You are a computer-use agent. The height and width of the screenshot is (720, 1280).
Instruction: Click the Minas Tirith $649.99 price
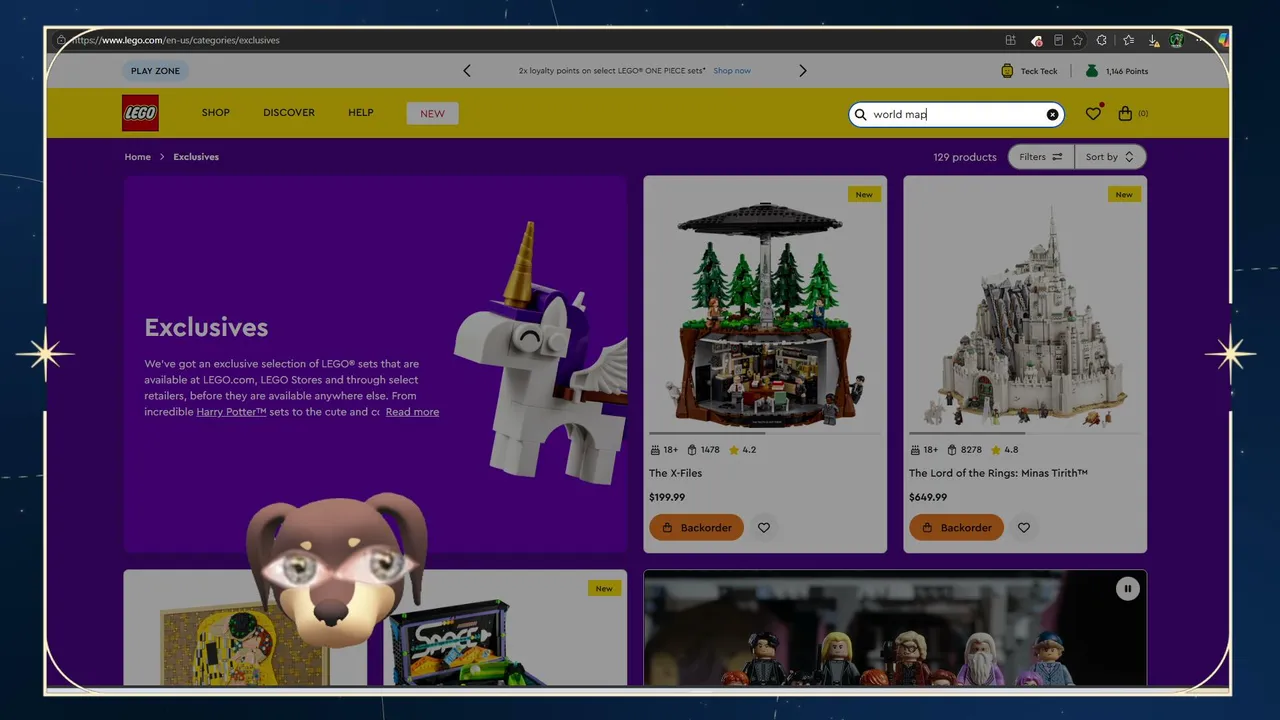pos(927,497)
